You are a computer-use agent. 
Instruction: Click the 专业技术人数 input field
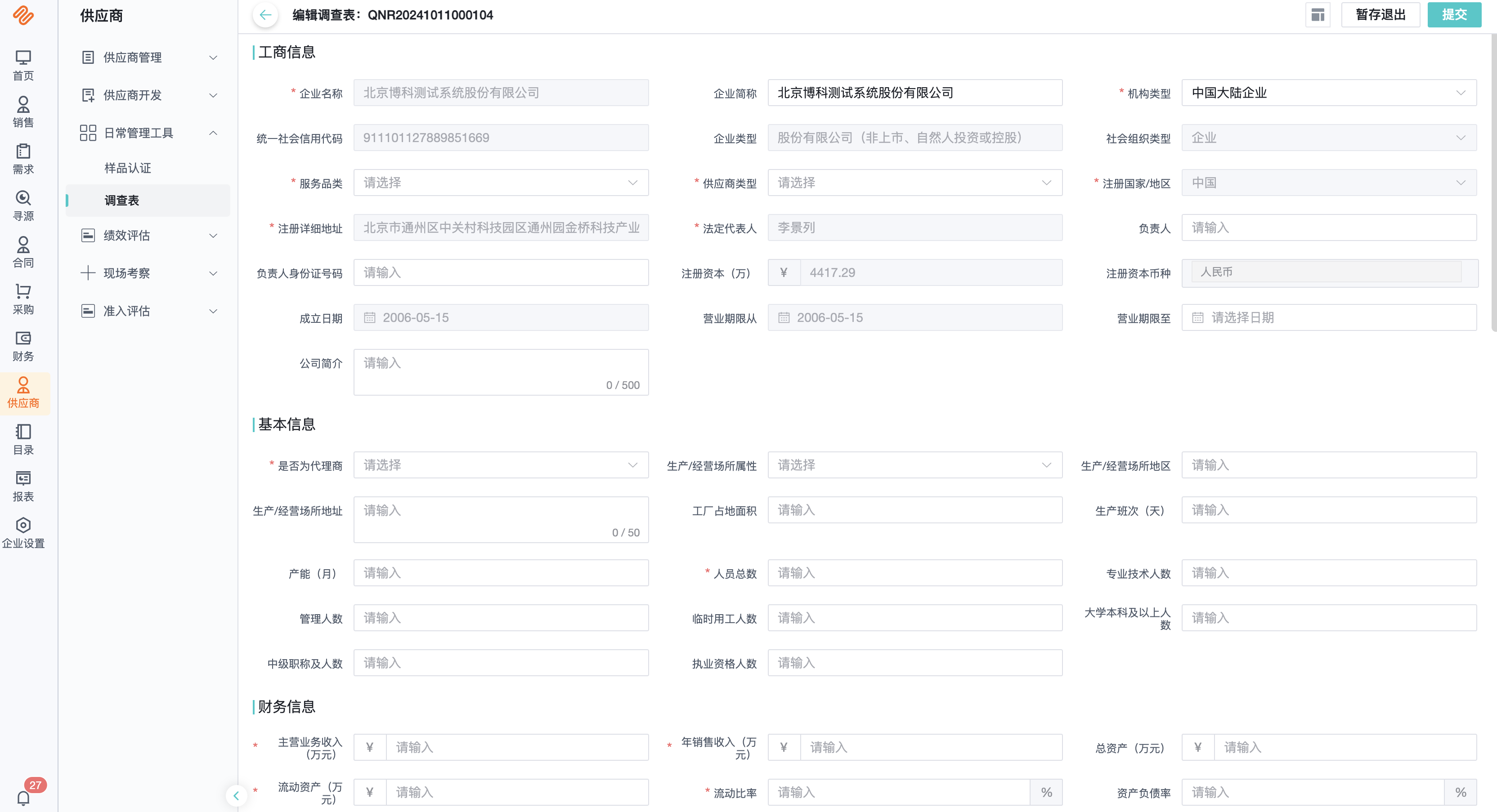(1328, 573)
